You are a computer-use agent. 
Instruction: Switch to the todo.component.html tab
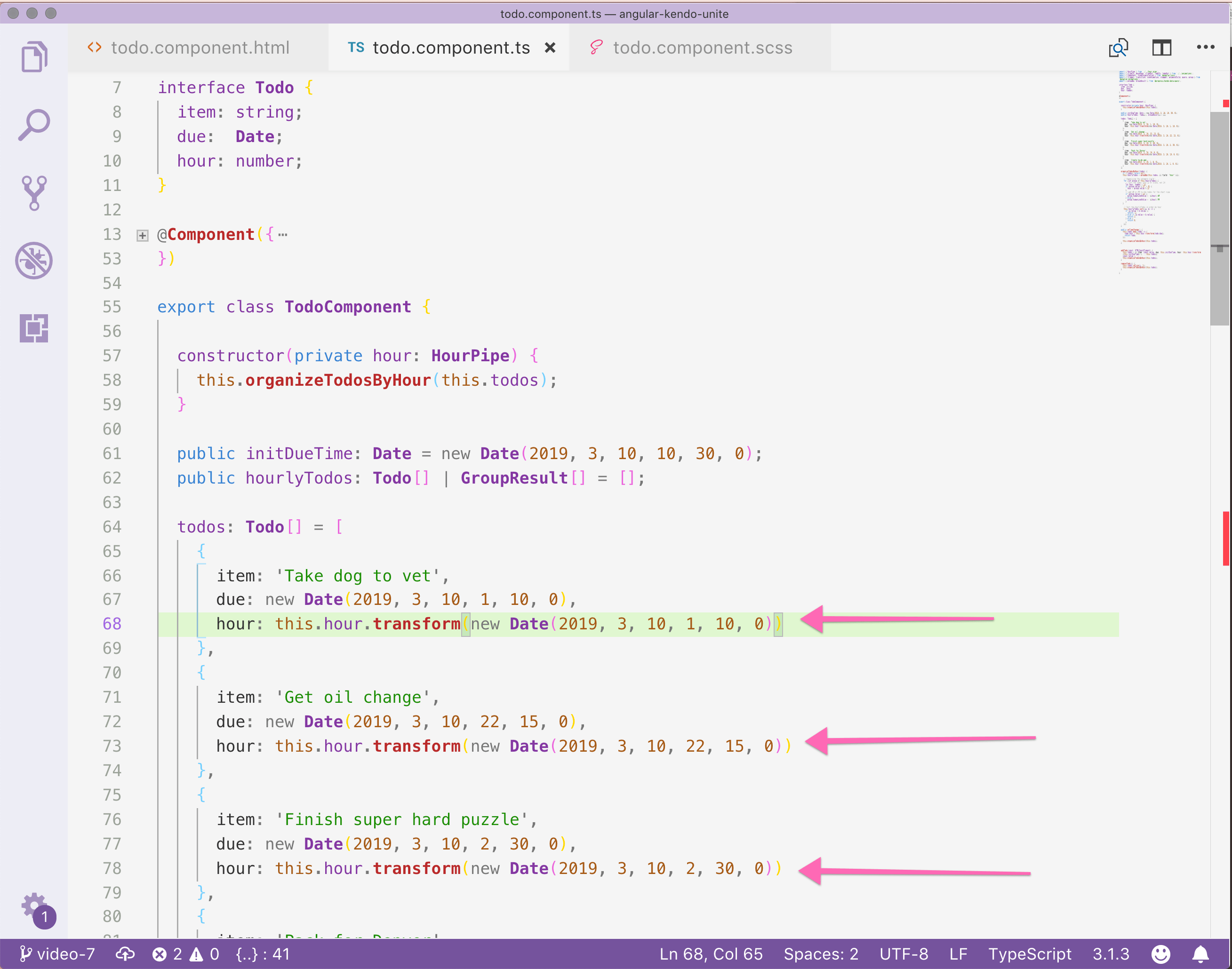198,48
